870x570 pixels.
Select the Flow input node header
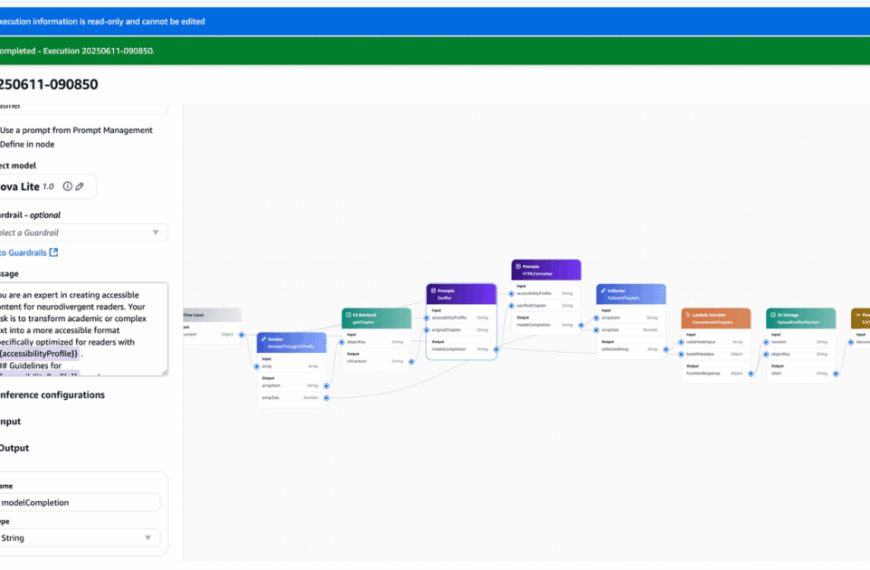[x=212, y=315]
